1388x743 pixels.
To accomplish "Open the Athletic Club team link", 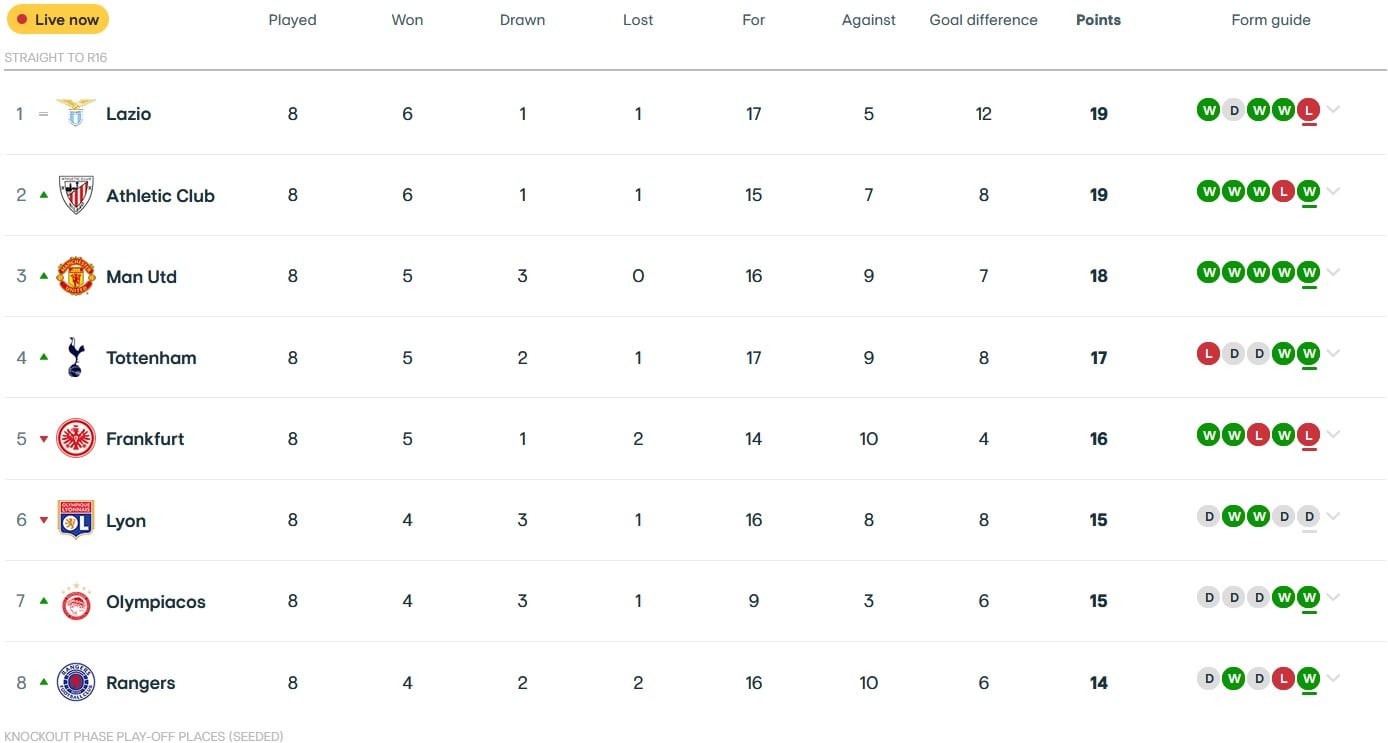I will 160,196.
